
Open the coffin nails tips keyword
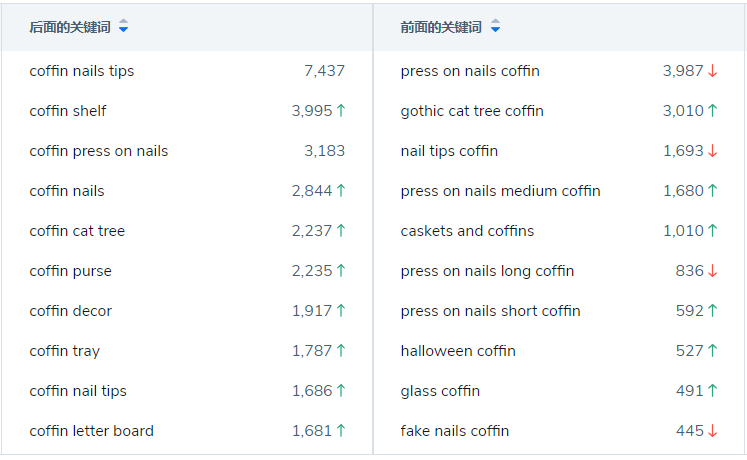point(82,71)
